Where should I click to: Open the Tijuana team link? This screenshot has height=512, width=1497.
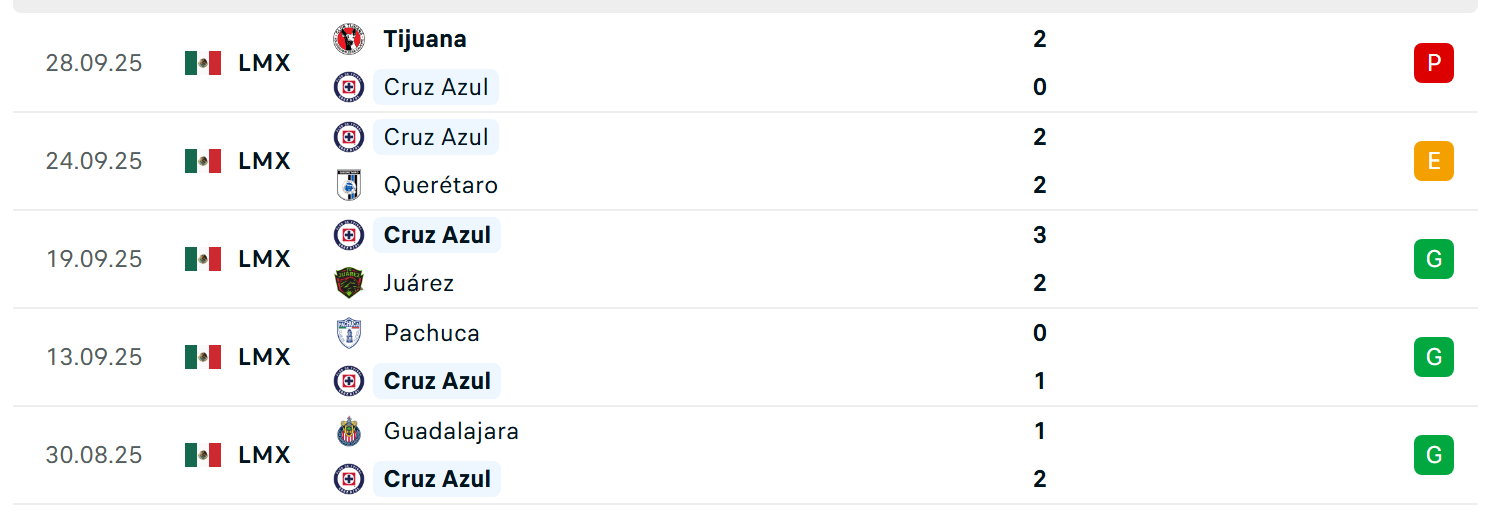pyautogui.click(x=425, y=39)
